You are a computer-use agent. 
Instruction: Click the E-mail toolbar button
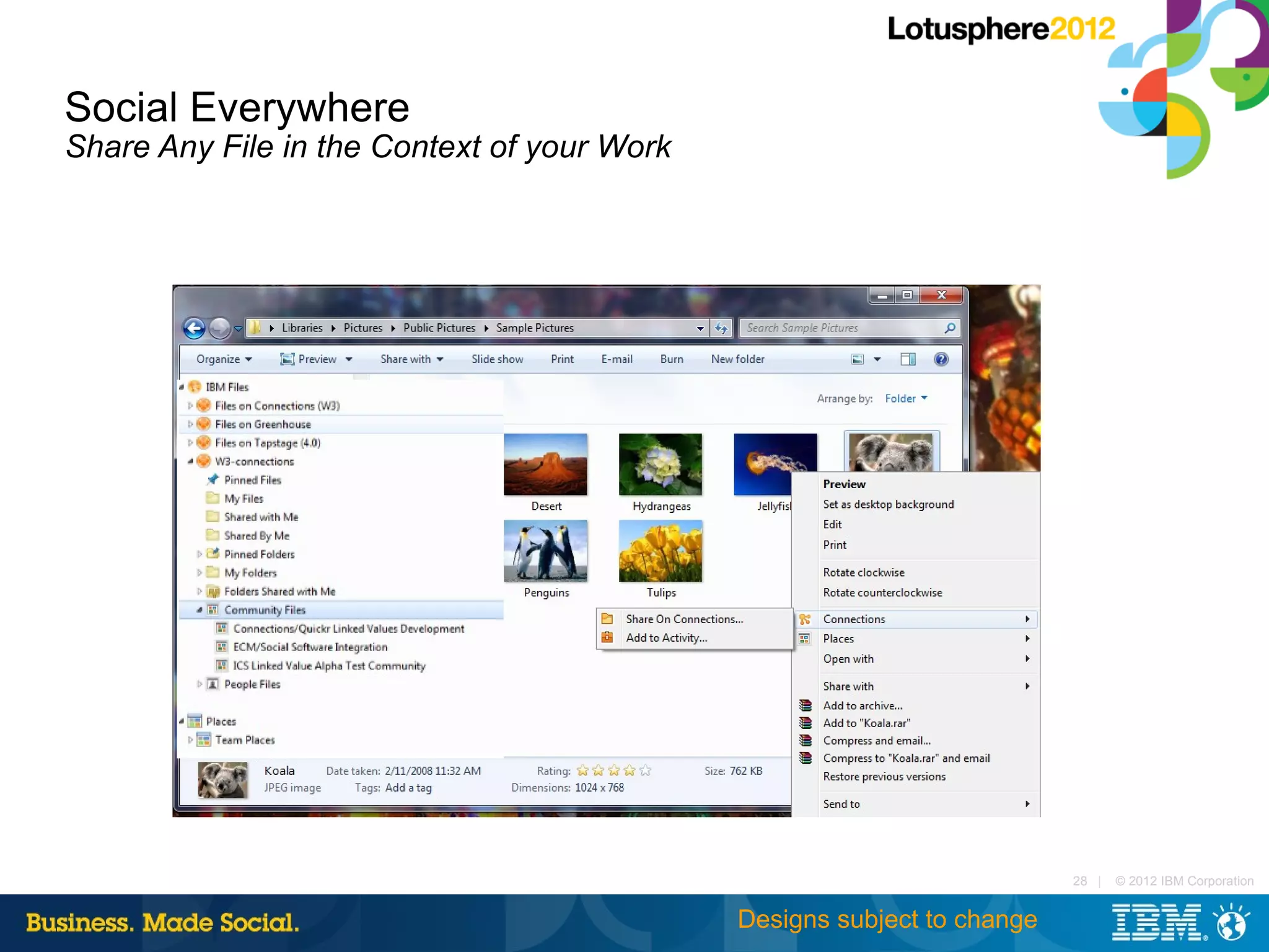pyautogui.click(x=617, y=359)
